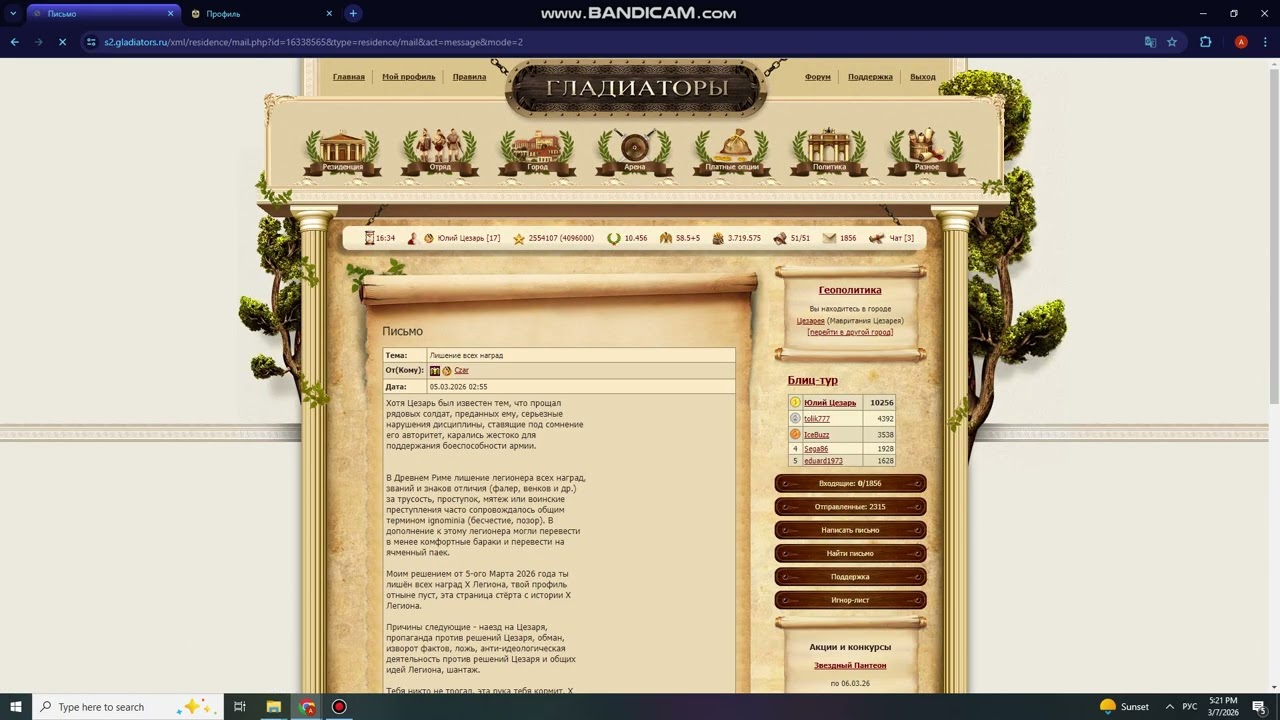Click Геополитика heading link

(x=850, y=290)
